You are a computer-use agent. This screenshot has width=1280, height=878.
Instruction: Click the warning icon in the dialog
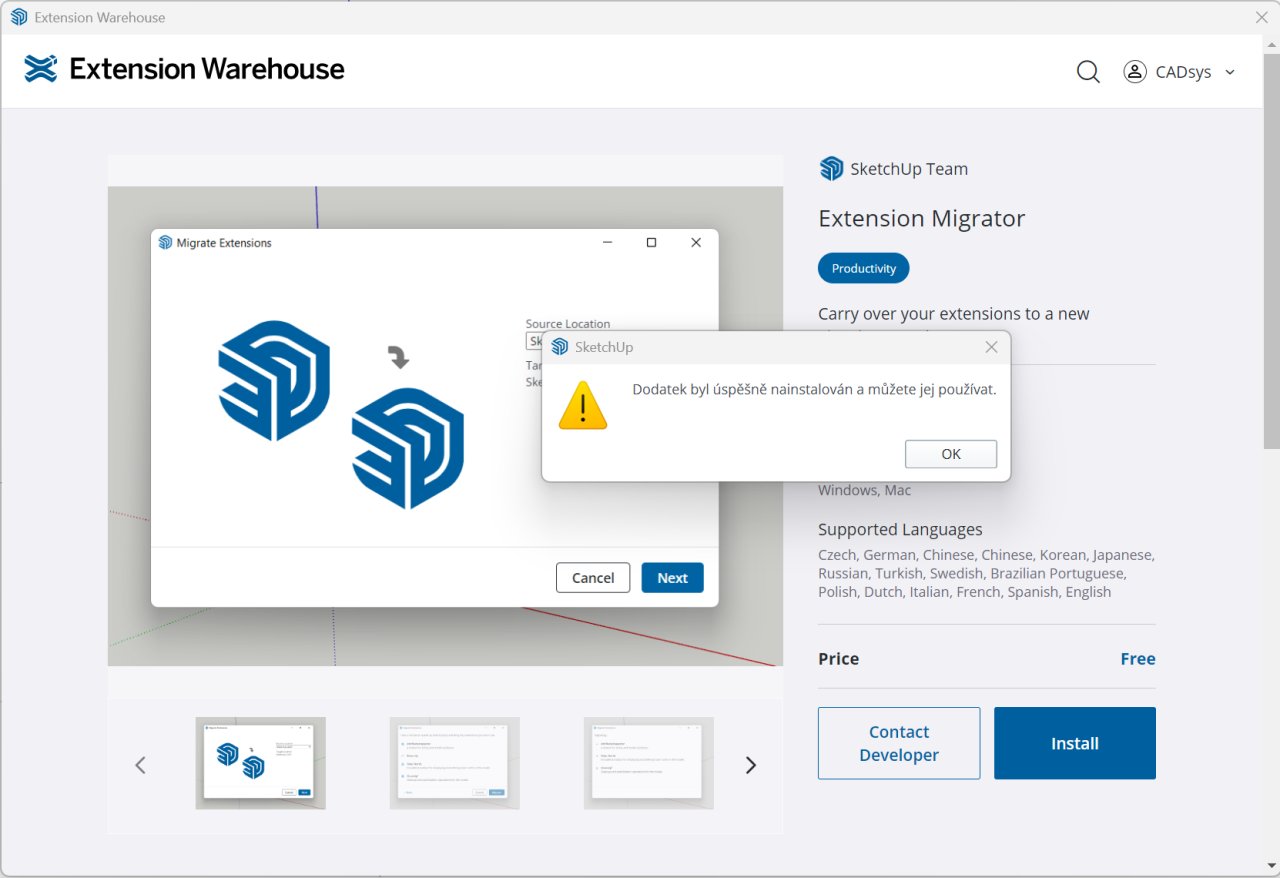click(583, 405)
